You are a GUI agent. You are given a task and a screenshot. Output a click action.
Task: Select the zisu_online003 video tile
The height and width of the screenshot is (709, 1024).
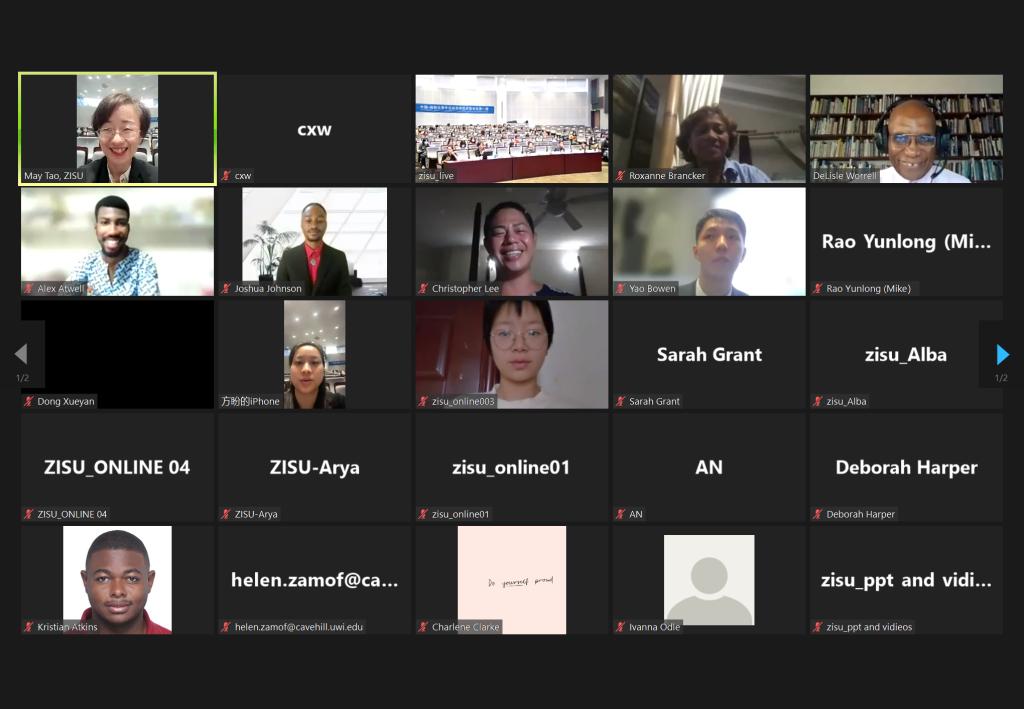tap(512, 354)
